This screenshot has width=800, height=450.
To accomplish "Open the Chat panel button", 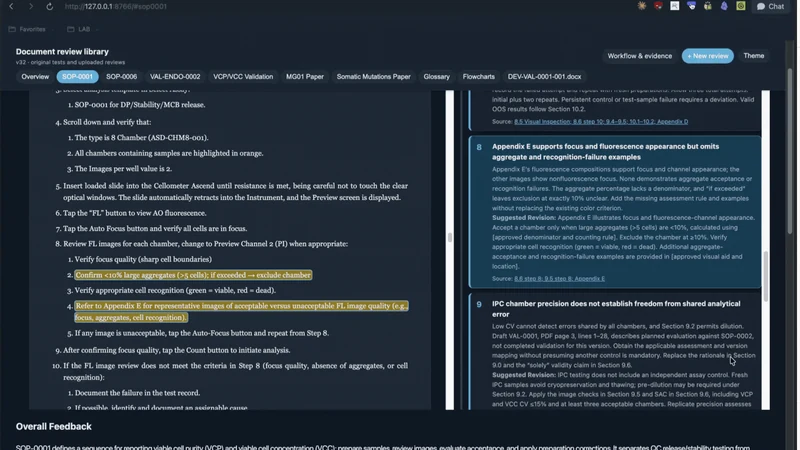I will (770, 6).
